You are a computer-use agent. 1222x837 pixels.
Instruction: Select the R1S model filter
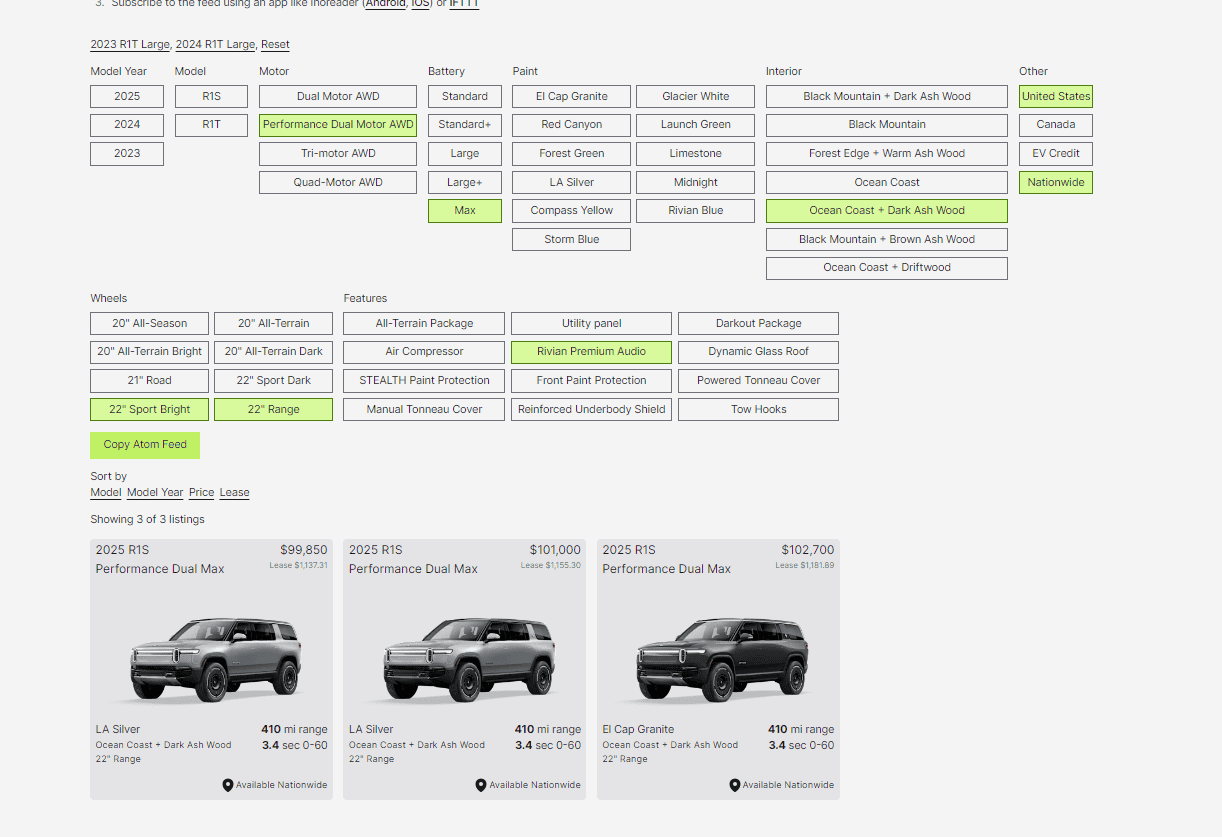211,97
